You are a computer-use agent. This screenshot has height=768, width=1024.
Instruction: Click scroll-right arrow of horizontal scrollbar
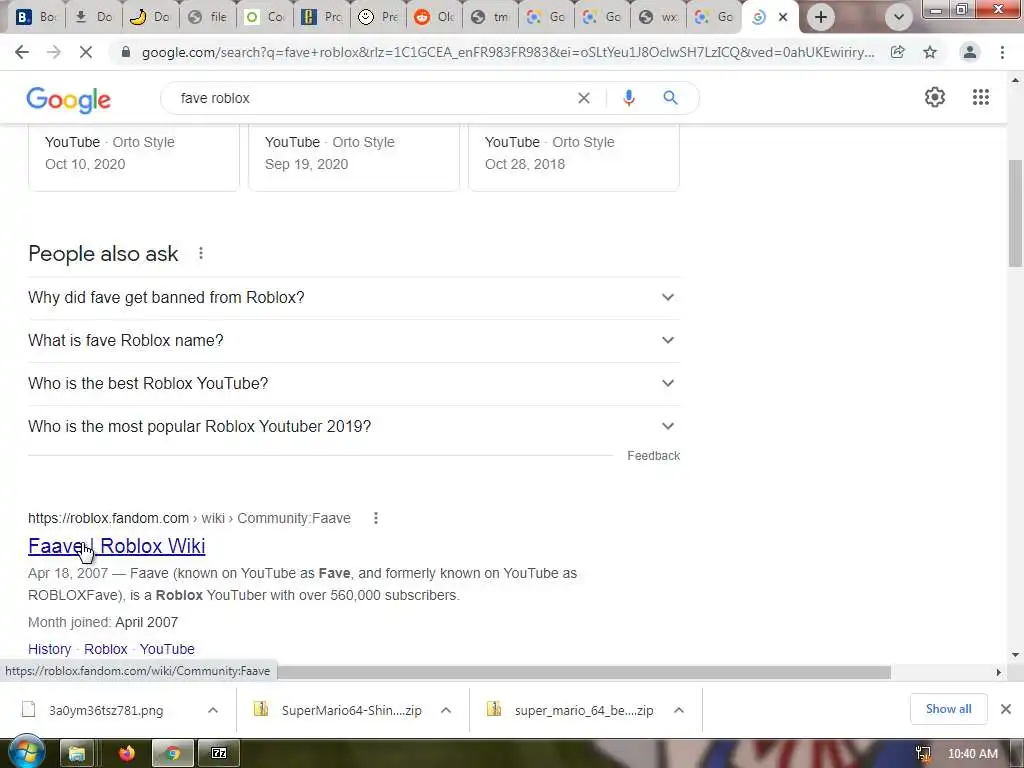[998, 673]
